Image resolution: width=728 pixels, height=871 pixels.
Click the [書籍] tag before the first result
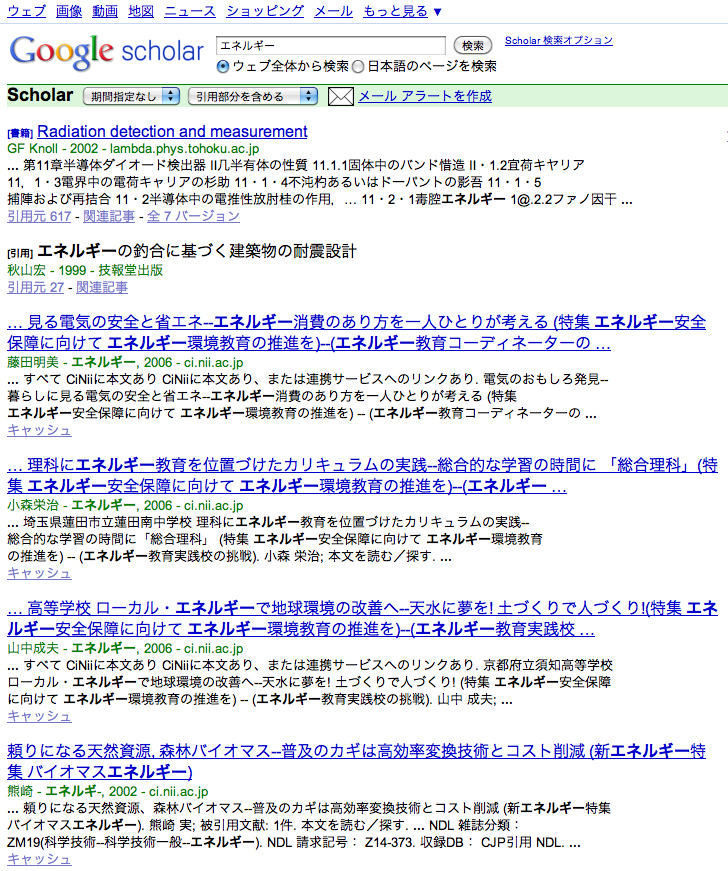pyautogui.click(x=20, y=133)
